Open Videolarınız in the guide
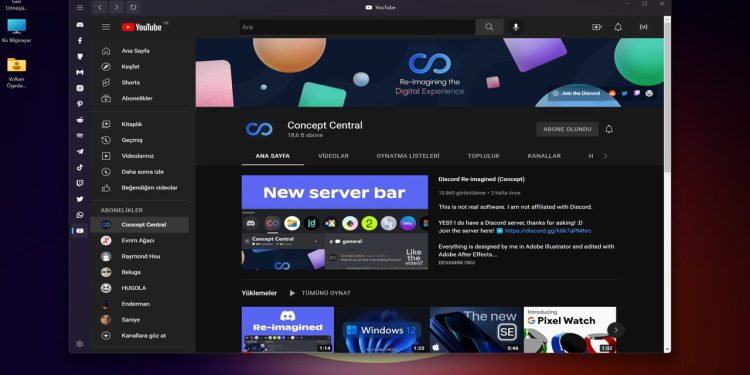The height and width of the screenshot is (375, 750). tap(140, 155)
